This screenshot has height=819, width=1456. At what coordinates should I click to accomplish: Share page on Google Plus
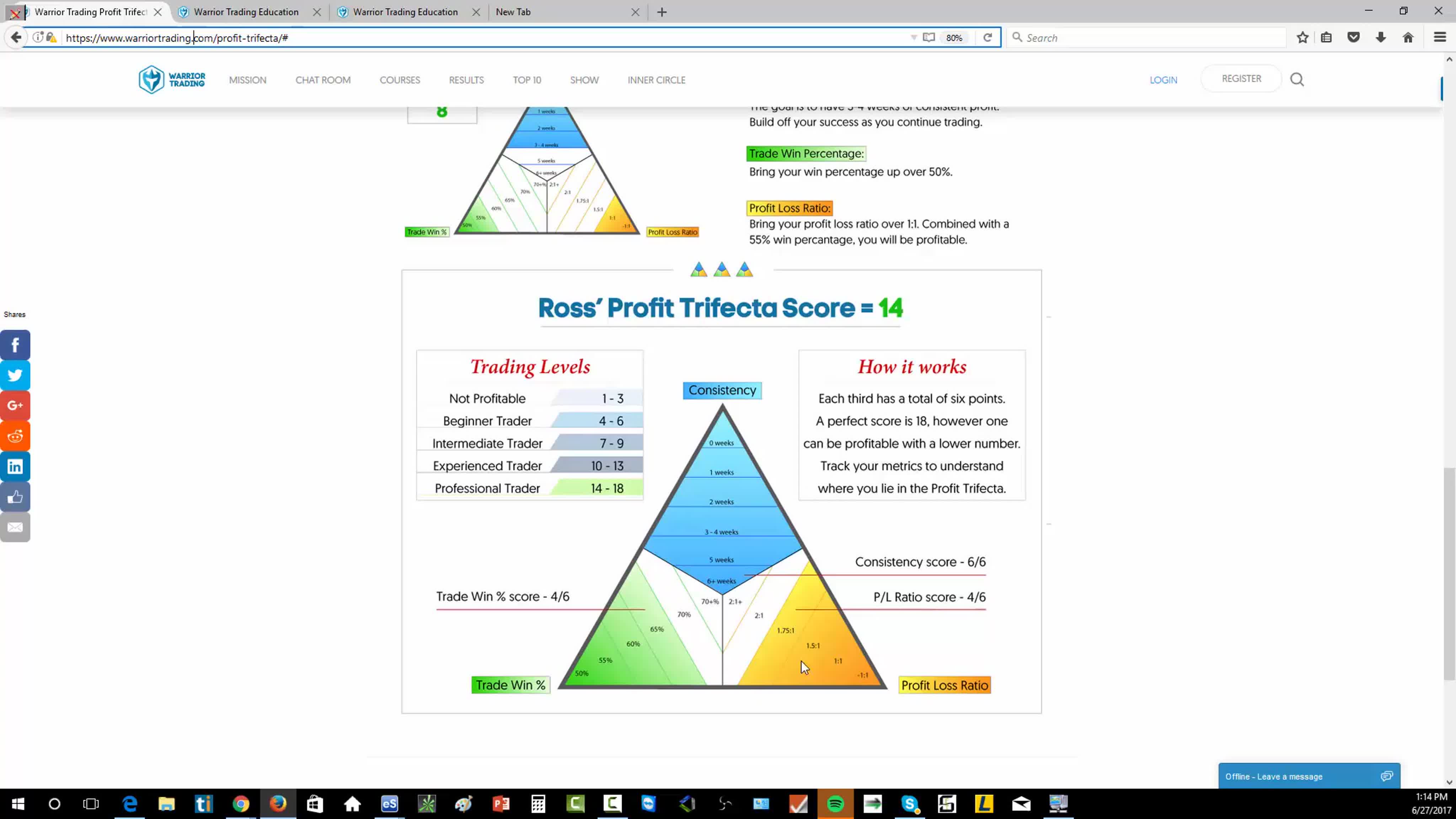[x=15, y=405]
